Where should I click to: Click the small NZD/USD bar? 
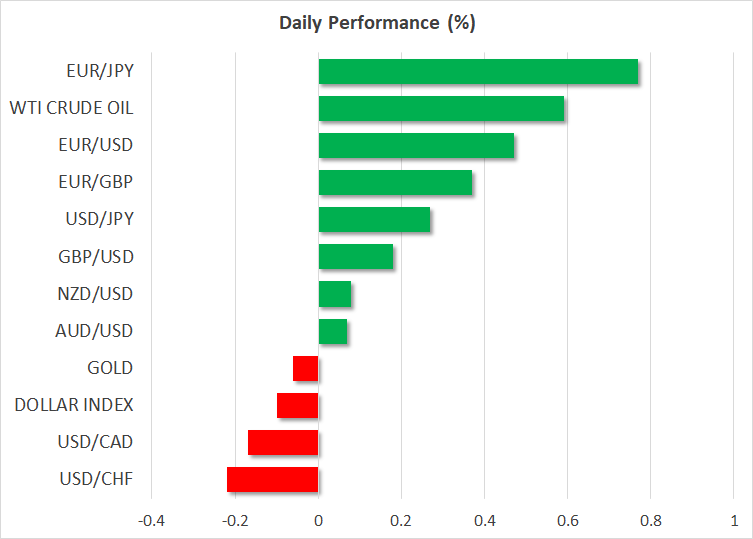(x=335, y=294)
